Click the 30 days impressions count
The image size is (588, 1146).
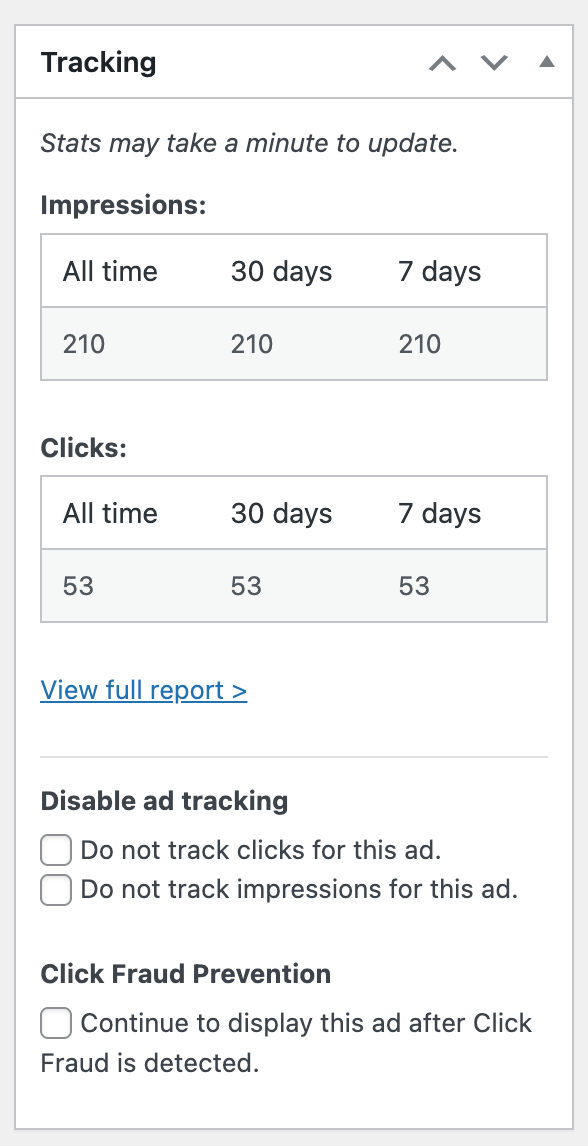[251, 344]
